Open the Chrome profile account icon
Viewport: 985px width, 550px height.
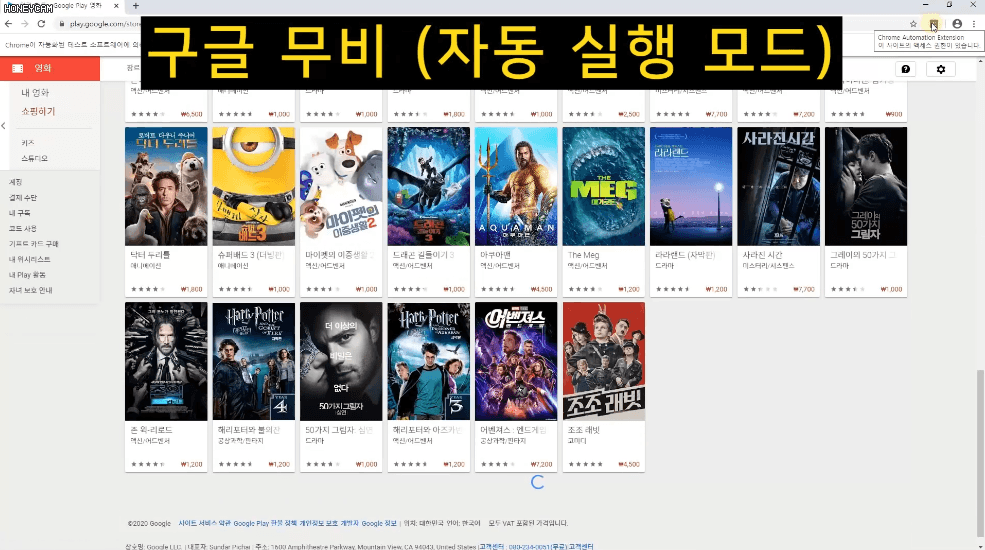[957, 24]
